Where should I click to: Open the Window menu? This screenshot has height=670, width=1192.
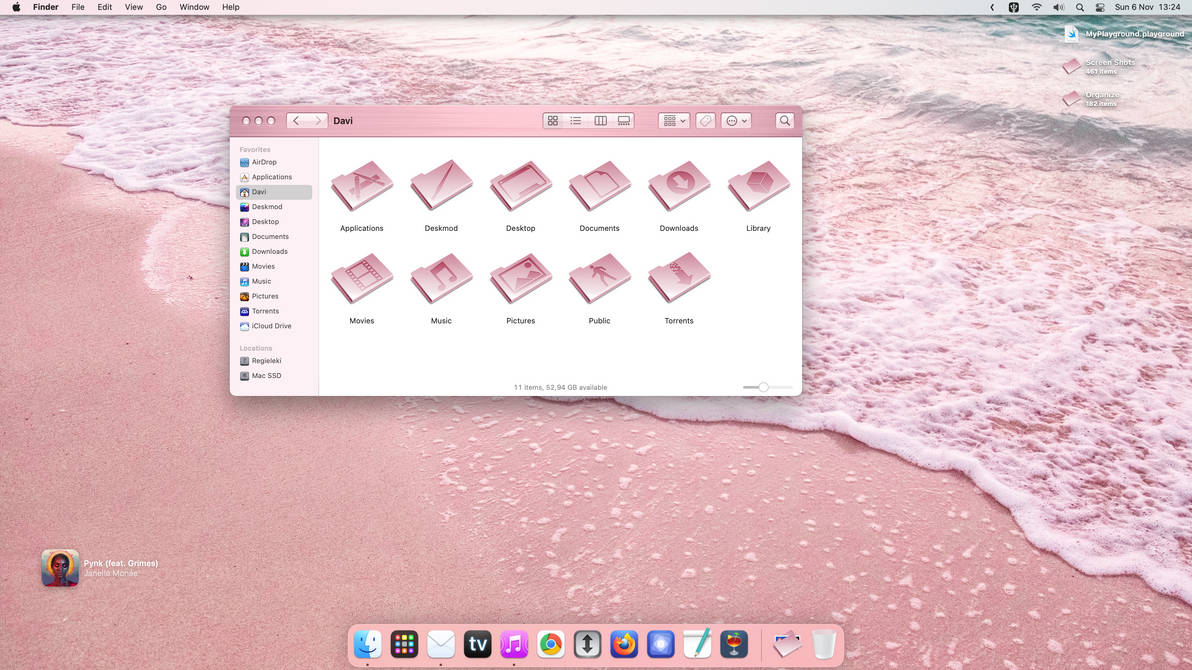194,7
